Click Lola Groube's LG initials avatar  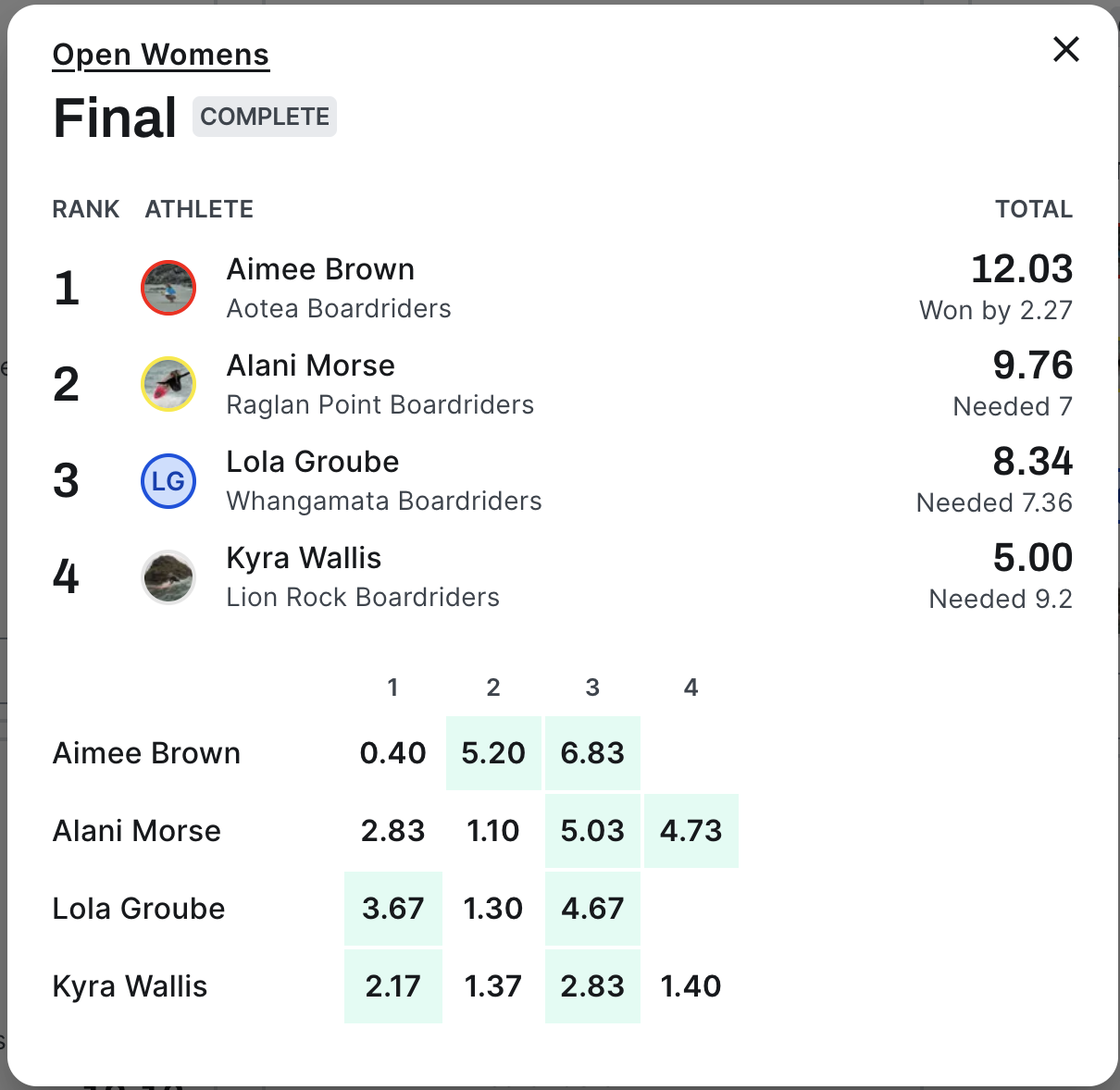168,481
